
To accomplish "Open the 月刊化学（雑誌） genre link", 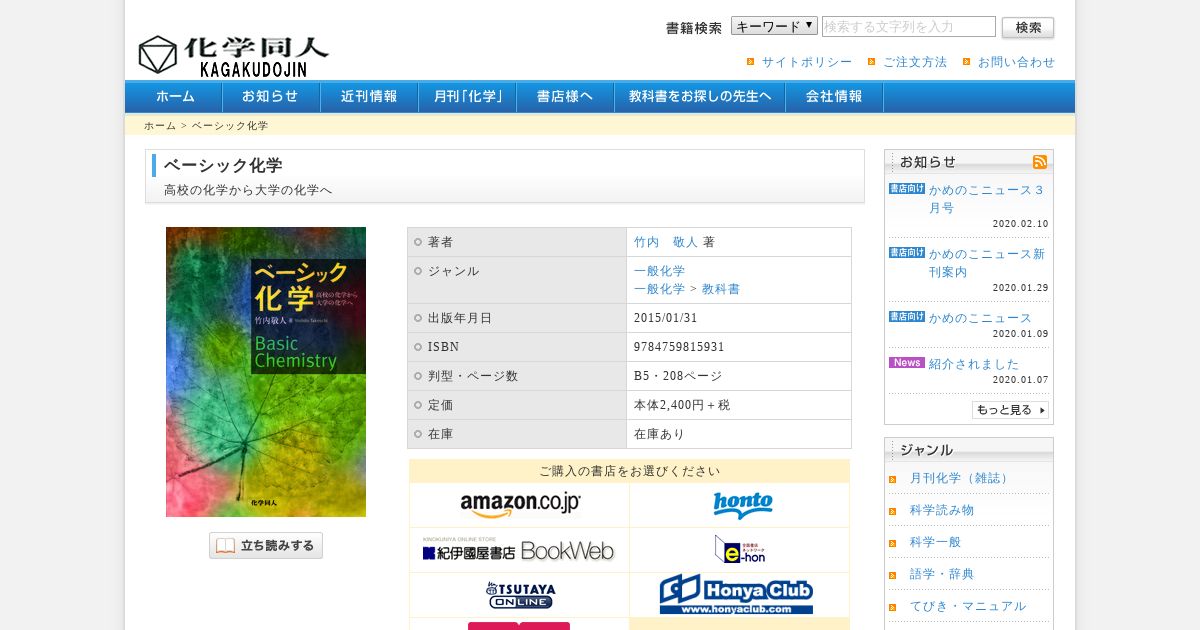I will pyautogui.click(x=960, y=478).
